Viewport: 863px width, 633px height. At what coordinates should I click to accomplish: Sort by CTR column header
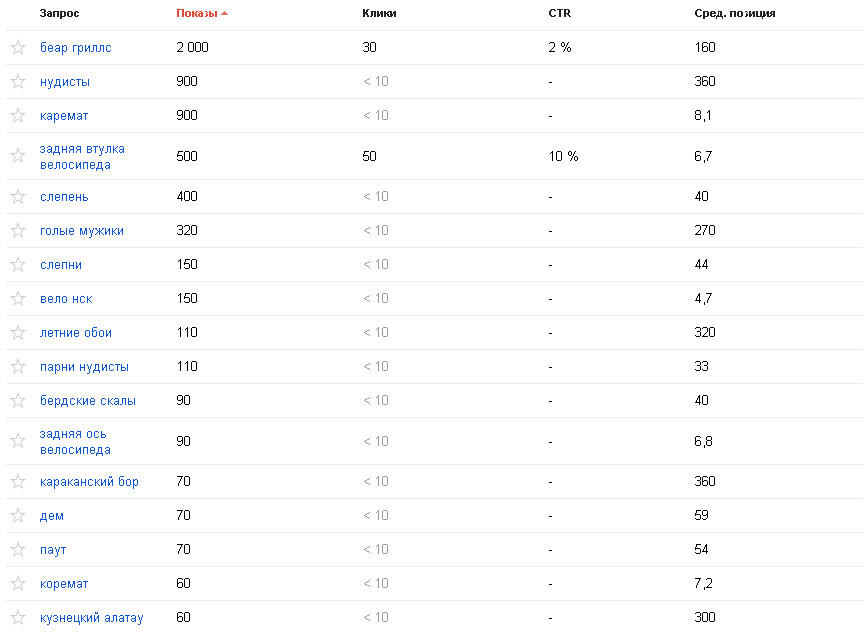pos(559,14)
